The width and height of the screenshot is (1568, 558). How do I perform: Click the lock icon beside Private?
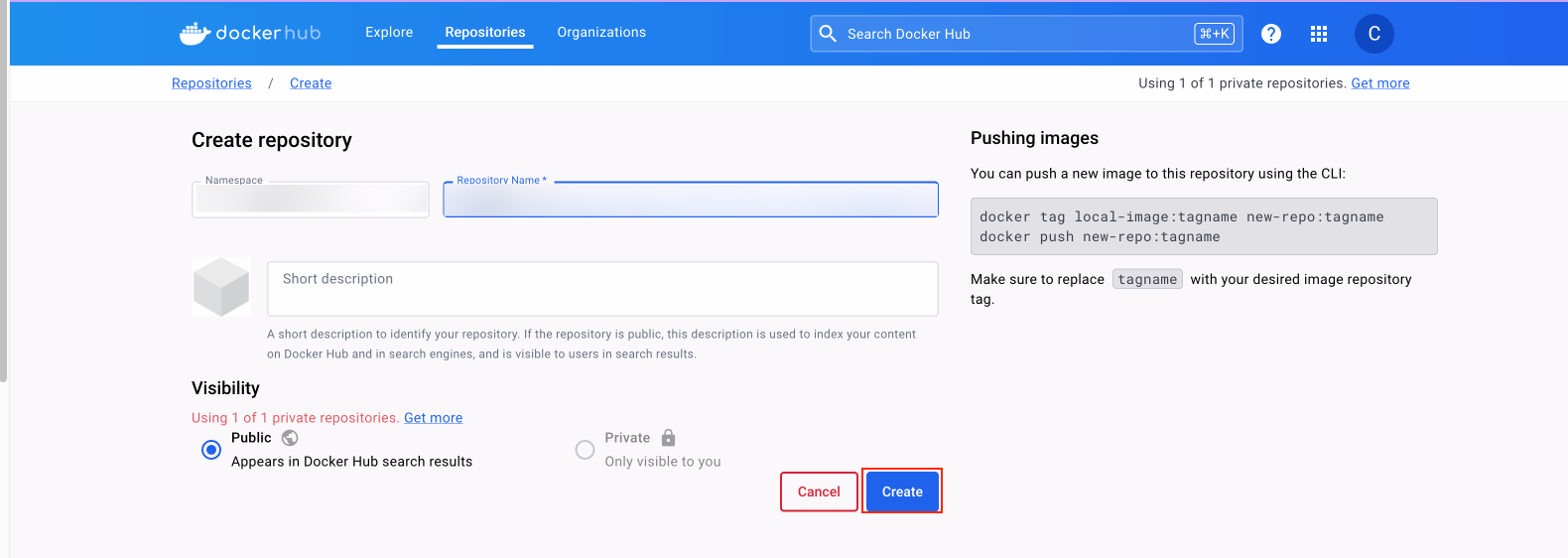668,438
